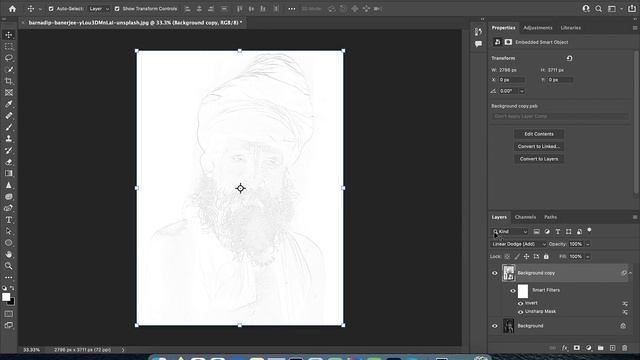Select the Lasso tool
This screenshot has width=640, height=360.
click(9, 58)
